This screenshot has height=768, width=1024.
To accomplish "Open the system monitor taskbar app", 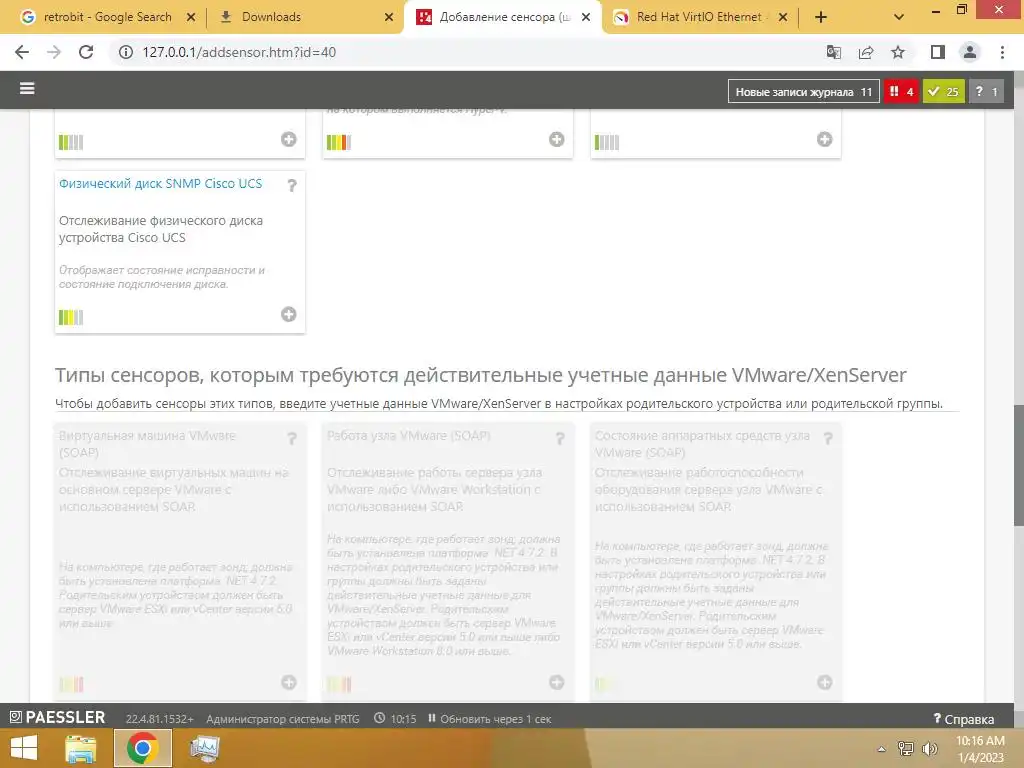I will click(204, 748).
